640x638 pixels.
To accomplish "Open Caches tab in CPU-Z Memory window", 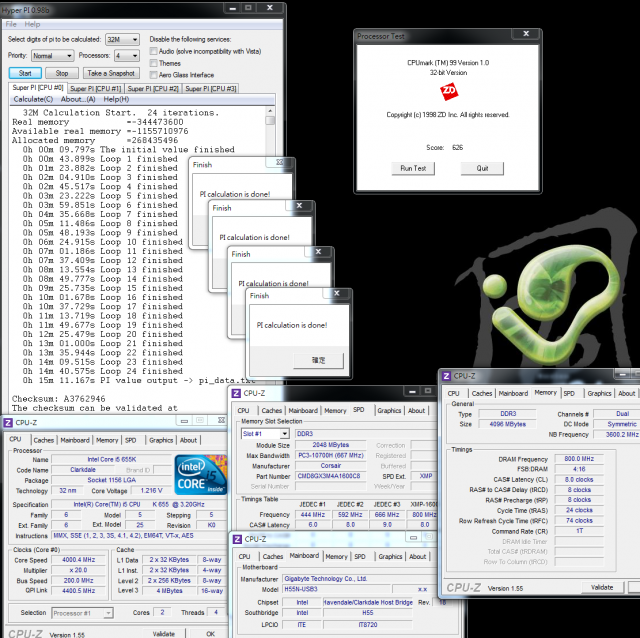I will (482, 393).
